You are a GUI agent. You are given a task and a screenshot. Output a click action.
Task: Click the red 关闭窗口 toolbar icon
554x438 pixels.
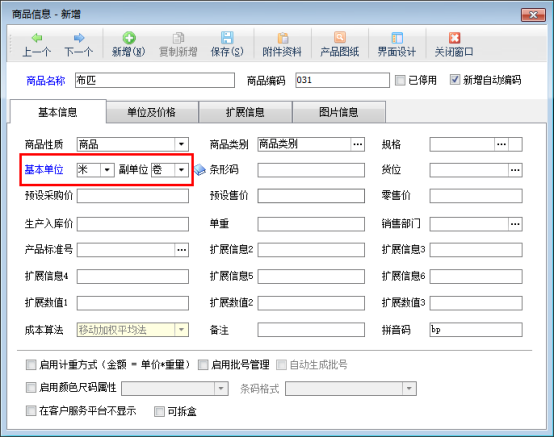click(x=454, y=38)
